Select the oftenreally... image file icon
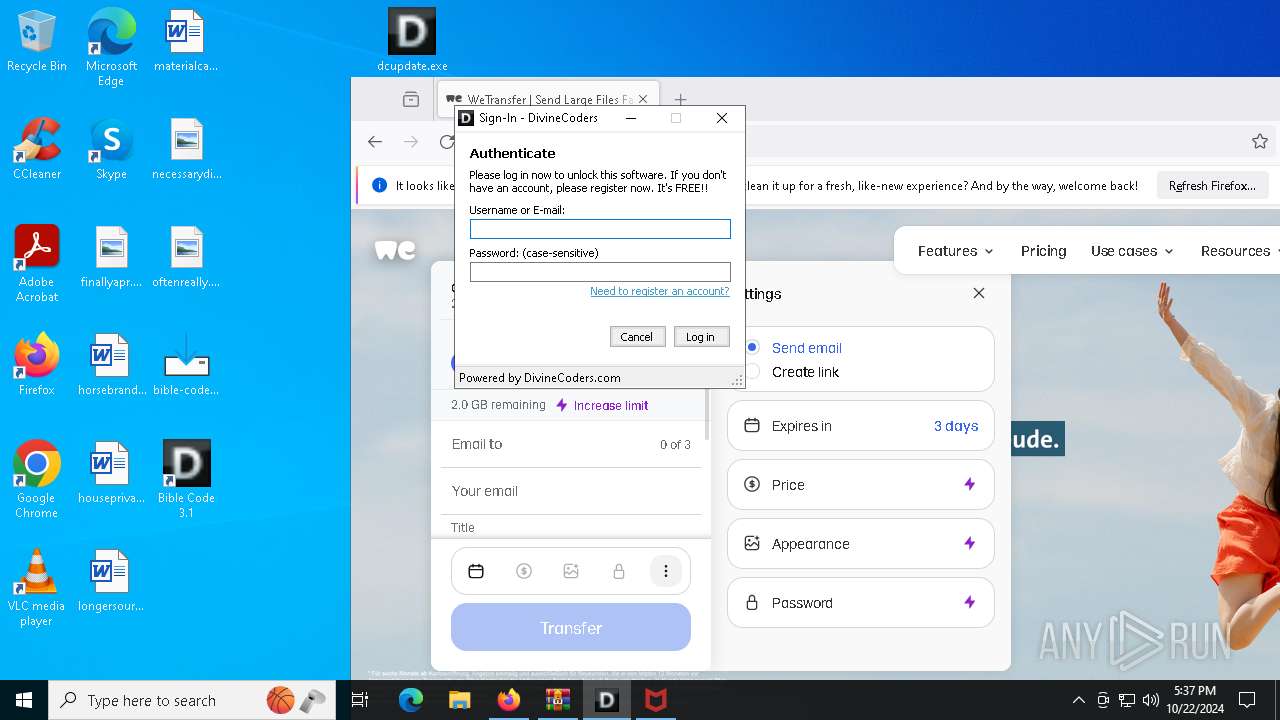Screen dimensions: 1280x720 (x=186, y=258)
